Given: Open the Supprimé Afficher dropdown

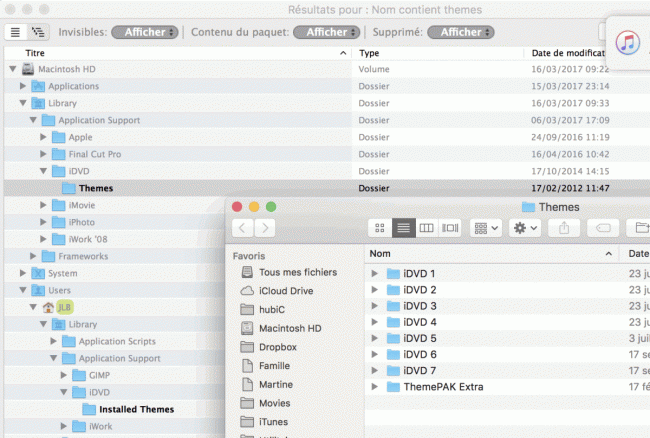Looking at the screenshot, I should tap(461, 32).
